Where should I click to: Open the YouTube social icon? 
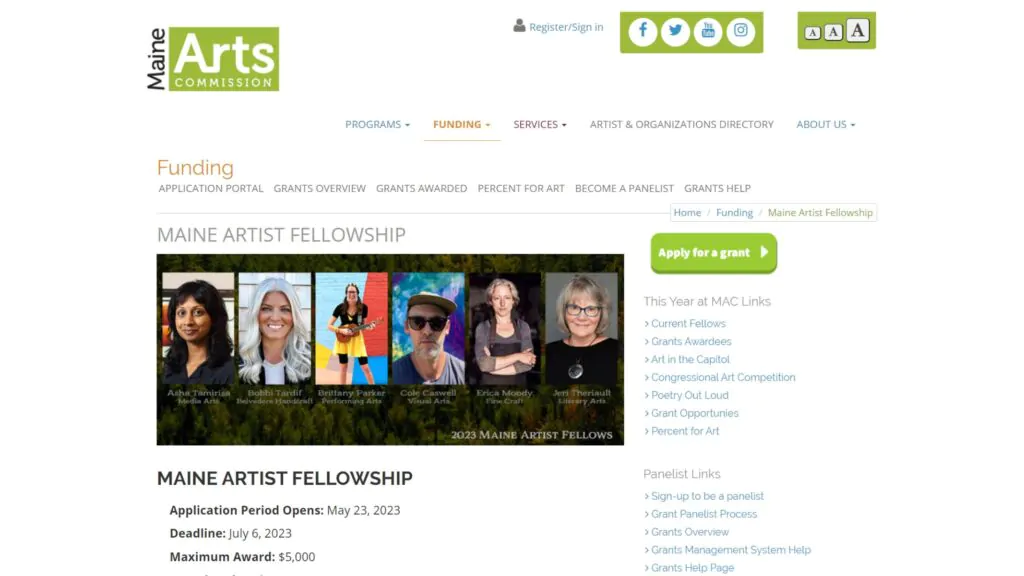(708, 31)
